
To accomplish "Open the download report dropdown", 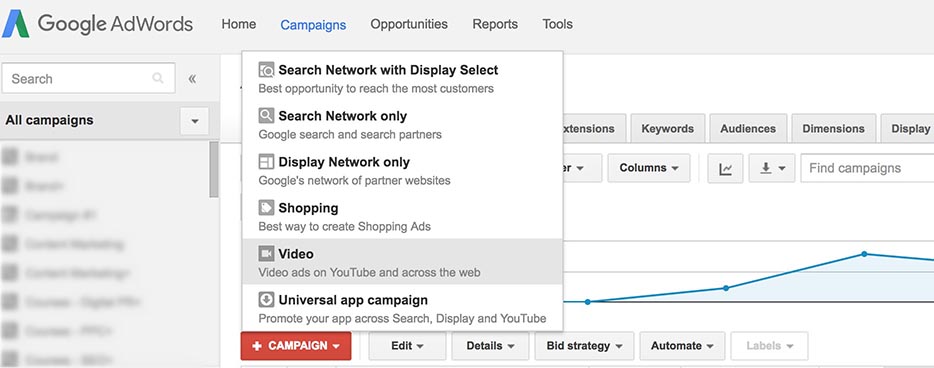I will coord(772,169).
